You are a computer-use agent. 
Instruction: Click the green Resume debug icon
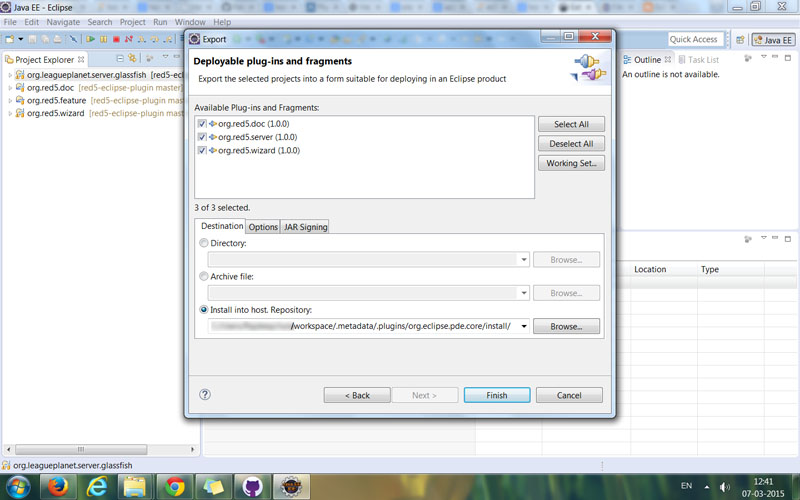coord(90,39)
